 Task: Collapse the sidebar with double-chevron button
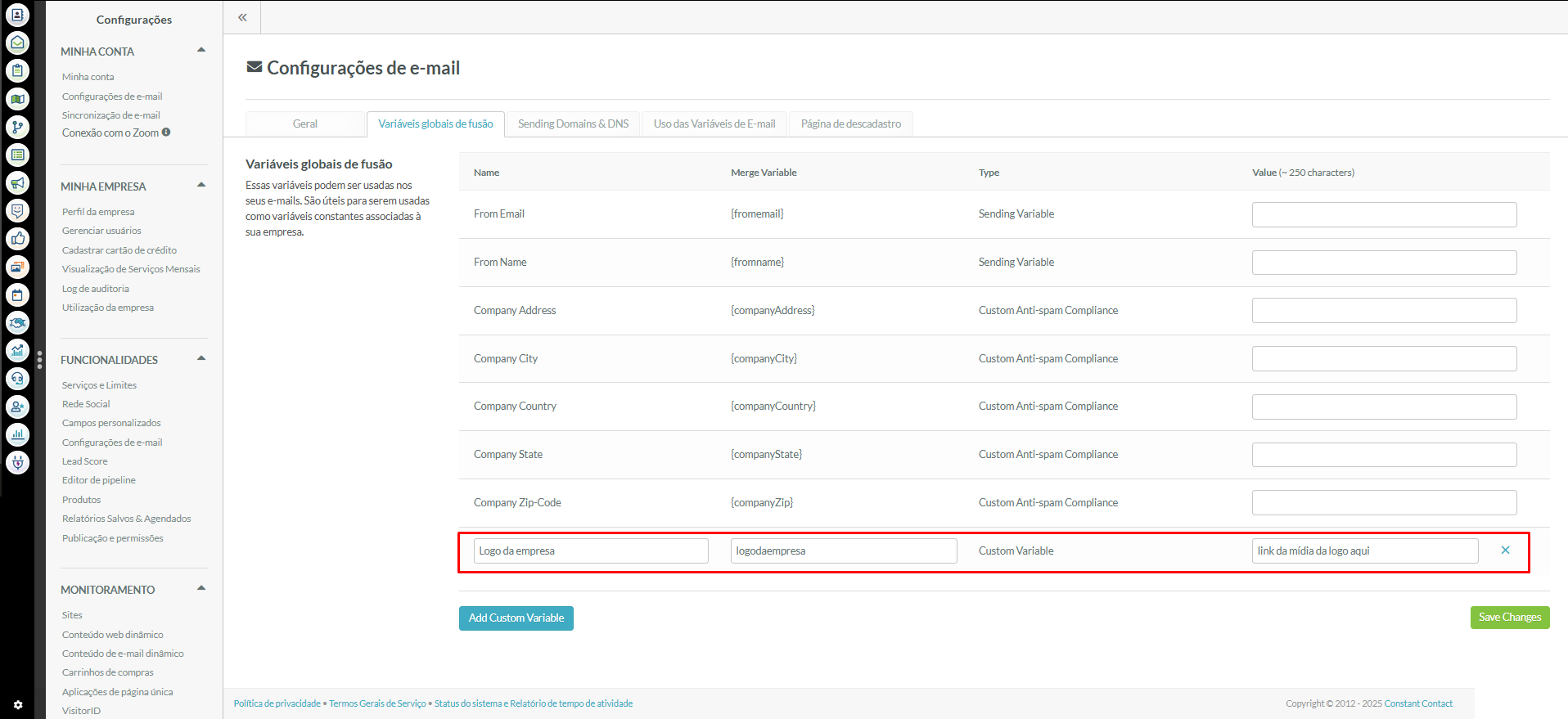(x=242, y=17)
